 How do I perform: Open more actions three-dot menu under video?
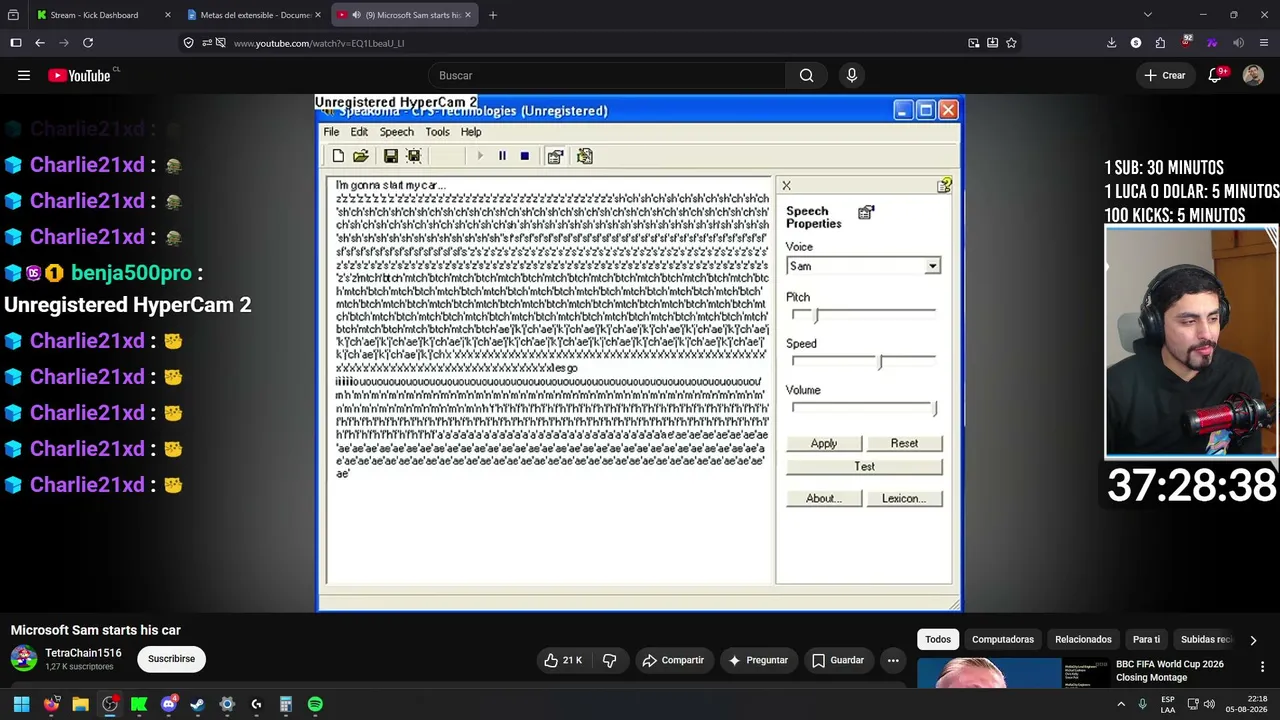(893, 660)
